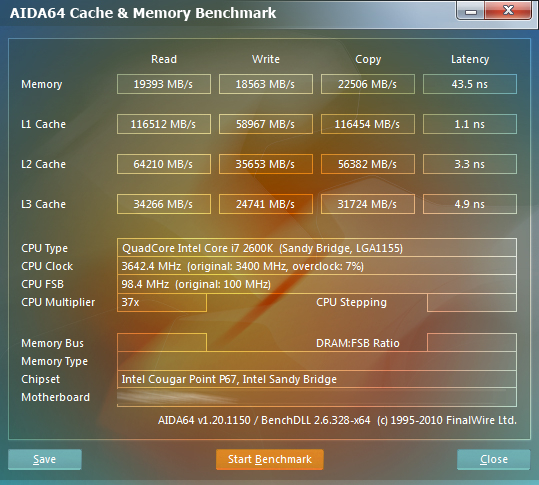This screenshot has height=485, width=539.
Task: Select L1 Cache Write 58967 MB/s
Action: (x=266, y=124)
